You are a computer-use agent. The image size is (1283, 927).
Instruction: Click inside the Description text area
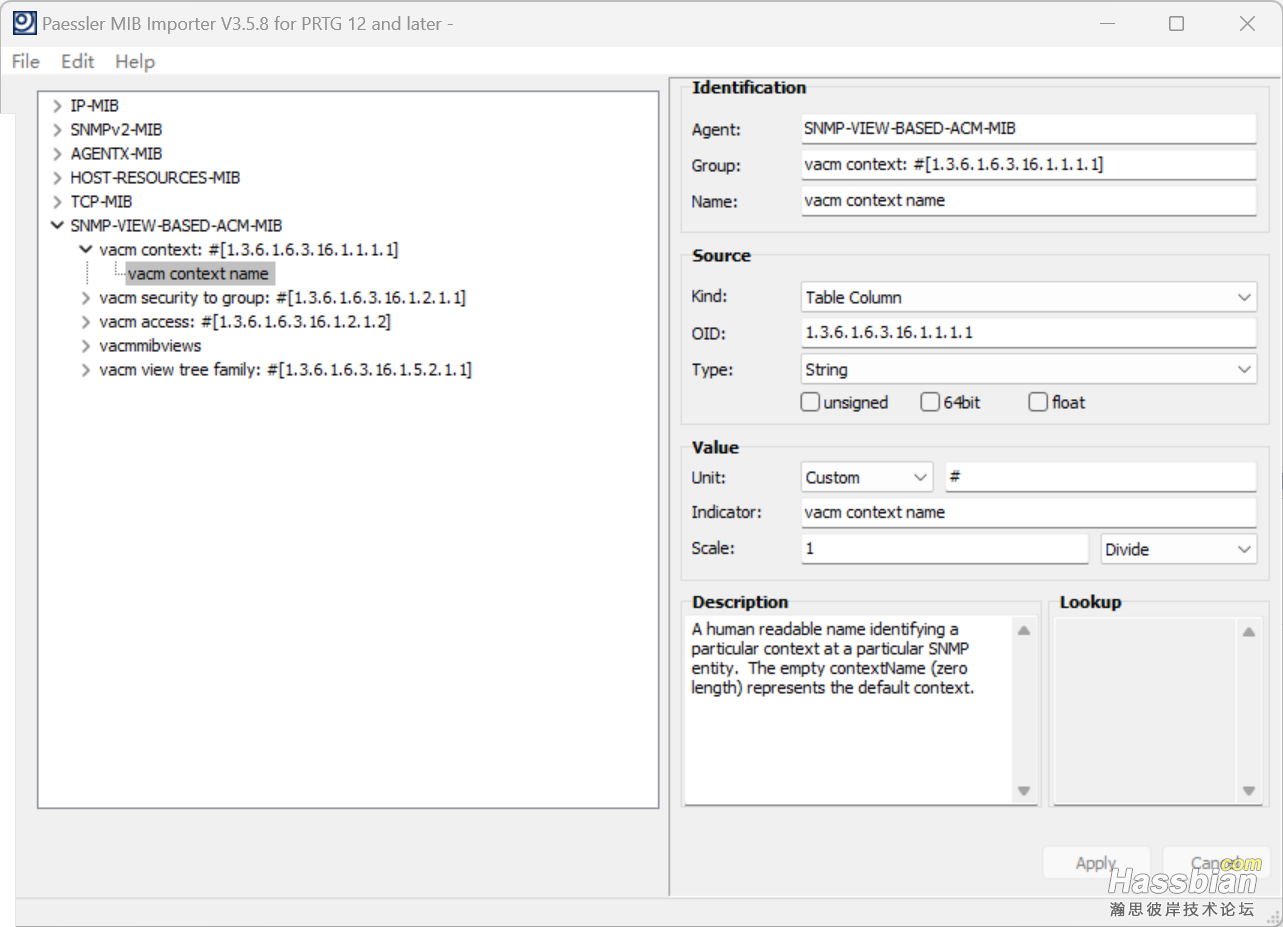click(x=849, y=710)
